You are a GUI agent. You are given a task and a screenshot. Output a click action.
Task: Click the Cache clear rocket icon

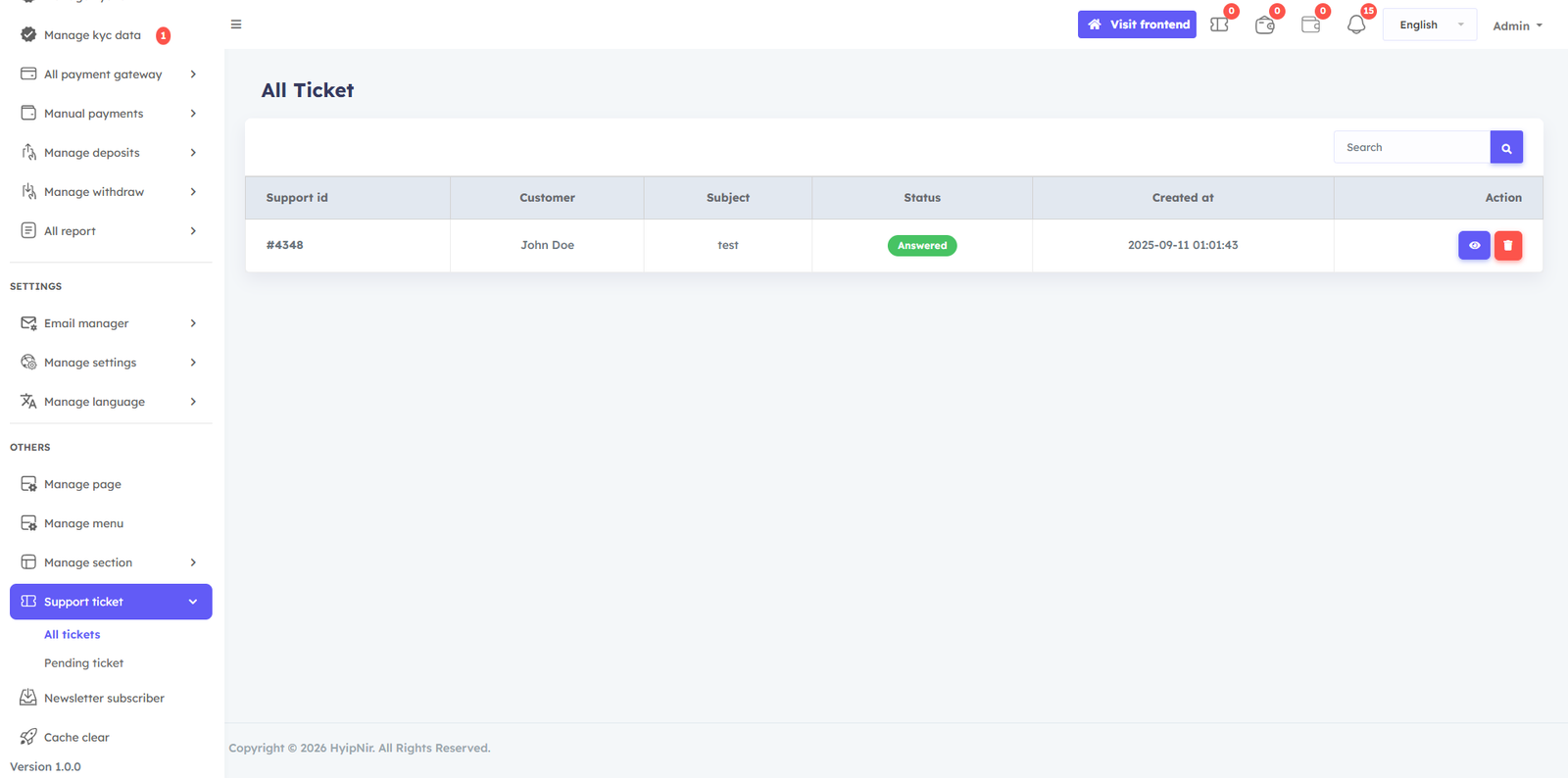pyautogui.click(x=28, y=737)
